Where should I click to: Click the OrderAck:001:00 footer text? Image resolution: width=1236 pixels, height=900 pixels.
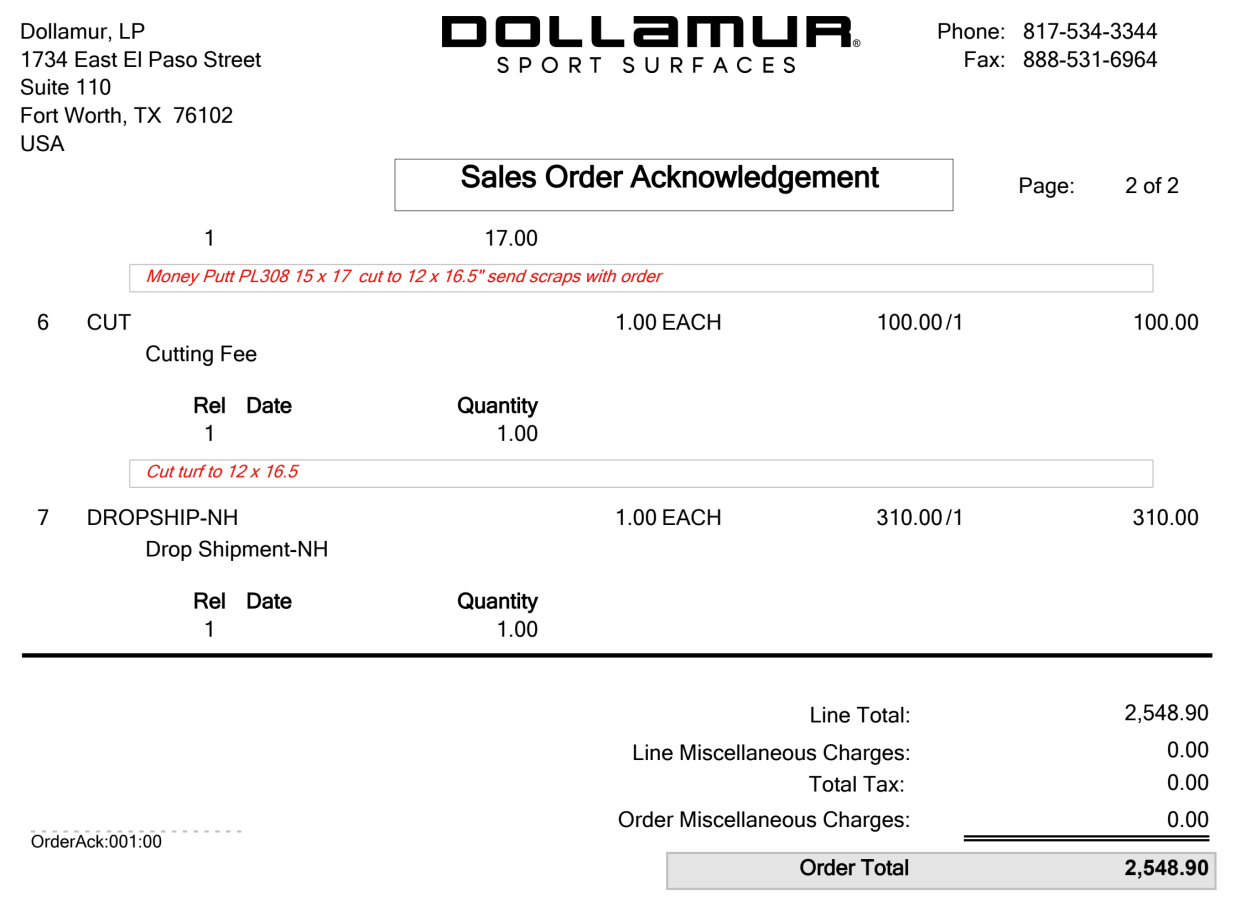[97, 842]
